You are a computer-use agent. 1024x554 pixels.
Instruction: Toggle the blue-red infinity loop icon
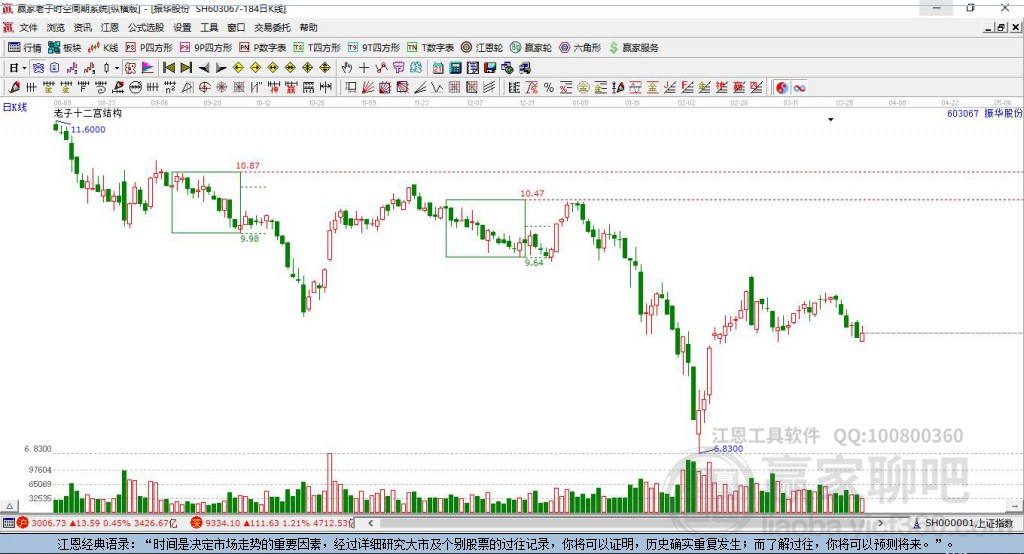pyautogui.click(x=799, y=88)
